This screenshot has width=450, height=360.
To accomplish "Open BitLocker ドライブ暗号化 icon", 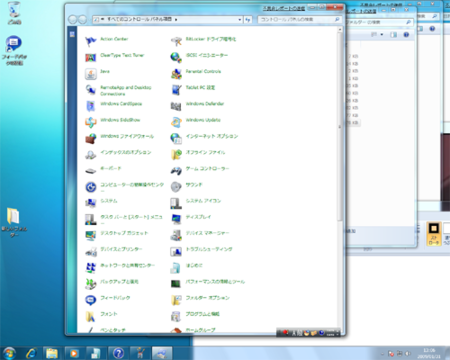I will [176, 41].
